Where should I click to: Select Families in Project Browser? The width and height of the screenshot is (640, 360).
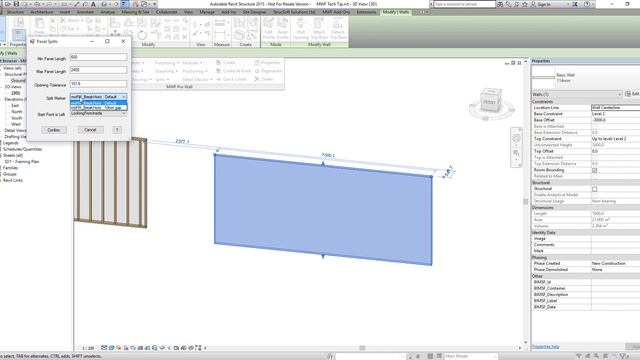[11, 168]
